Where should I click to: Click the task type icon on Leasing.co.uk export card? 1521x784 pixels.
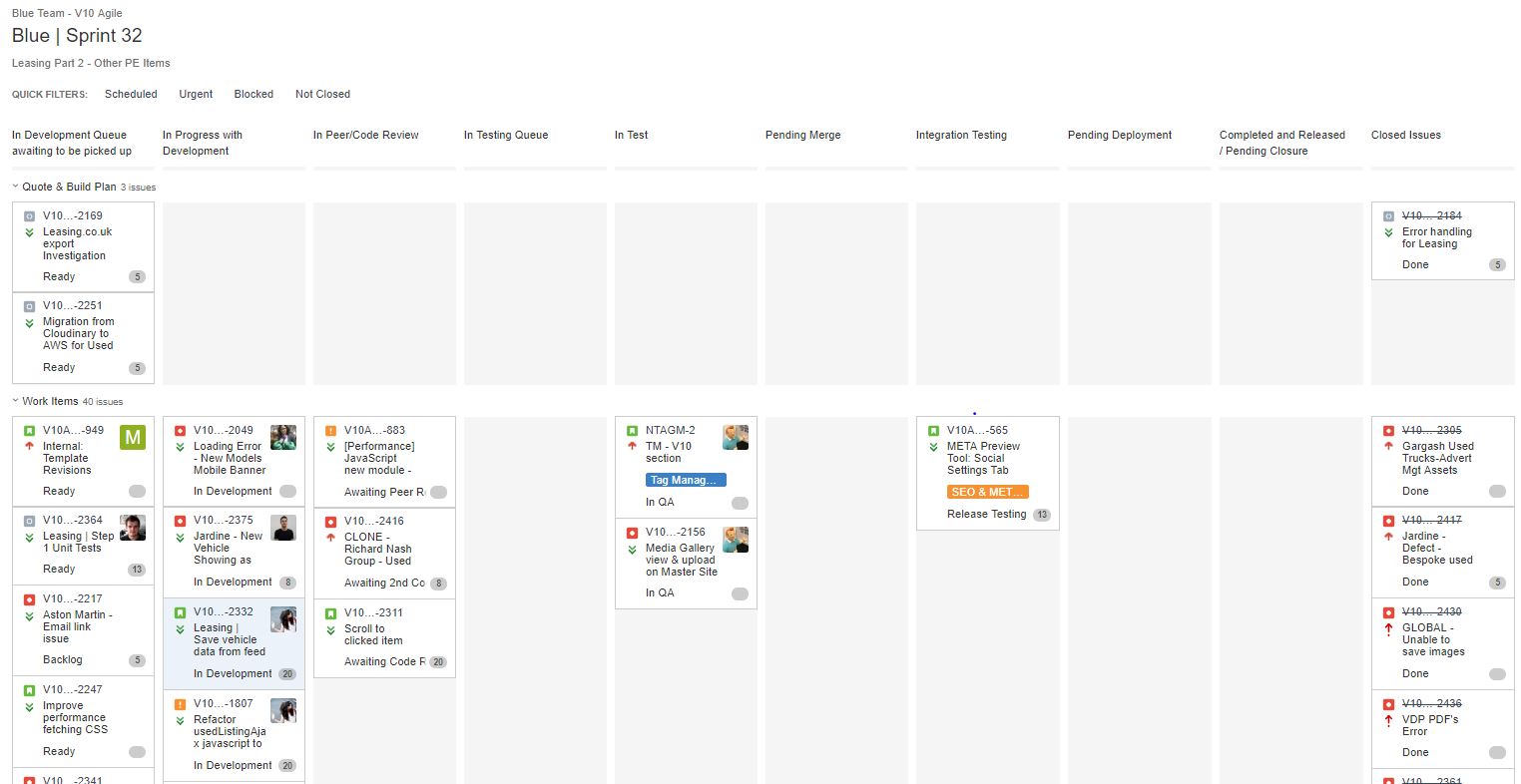(x=29, y=216)
